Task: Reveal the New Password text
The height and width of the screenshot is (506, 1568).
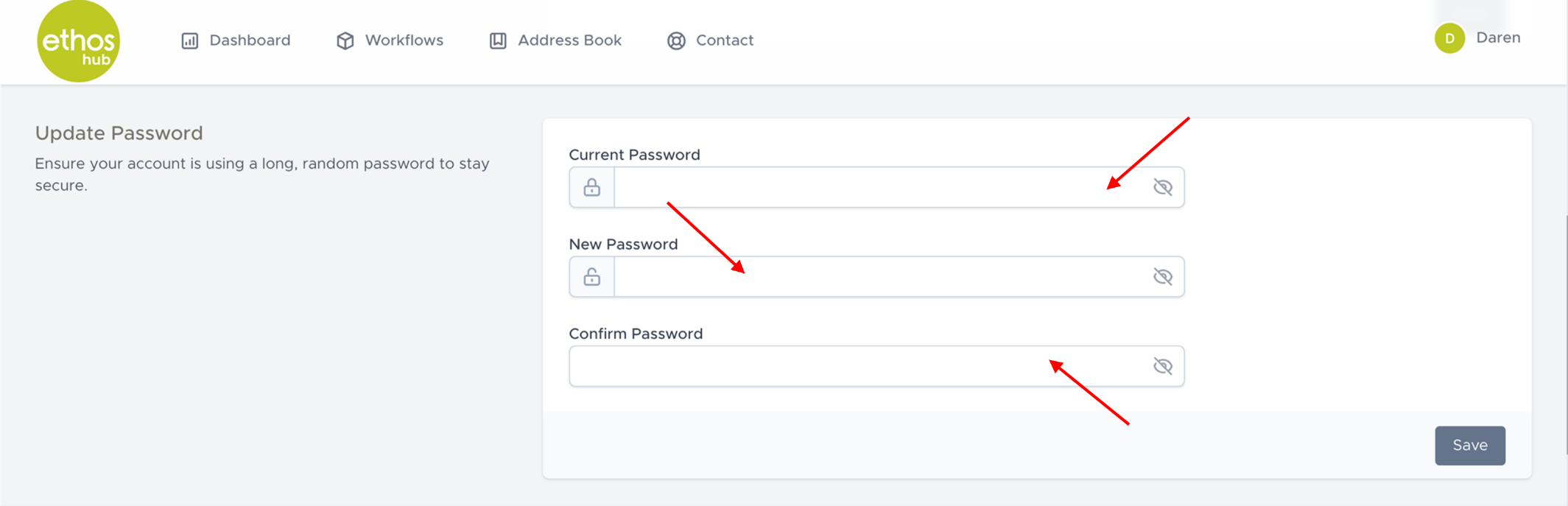Action: coord(1162,277)
